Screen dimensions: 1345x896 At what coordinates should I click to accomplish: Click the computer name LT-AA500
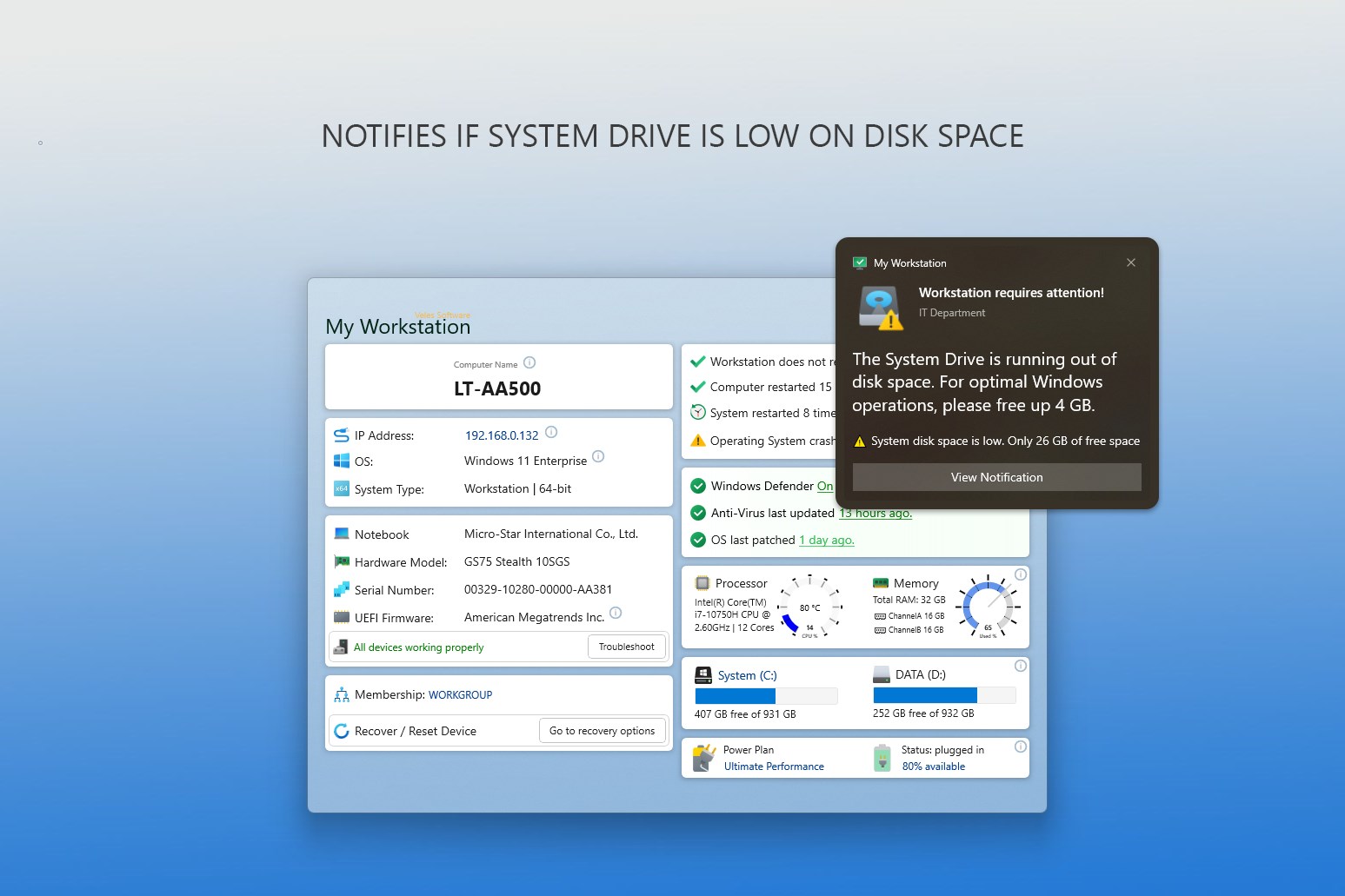497,389
